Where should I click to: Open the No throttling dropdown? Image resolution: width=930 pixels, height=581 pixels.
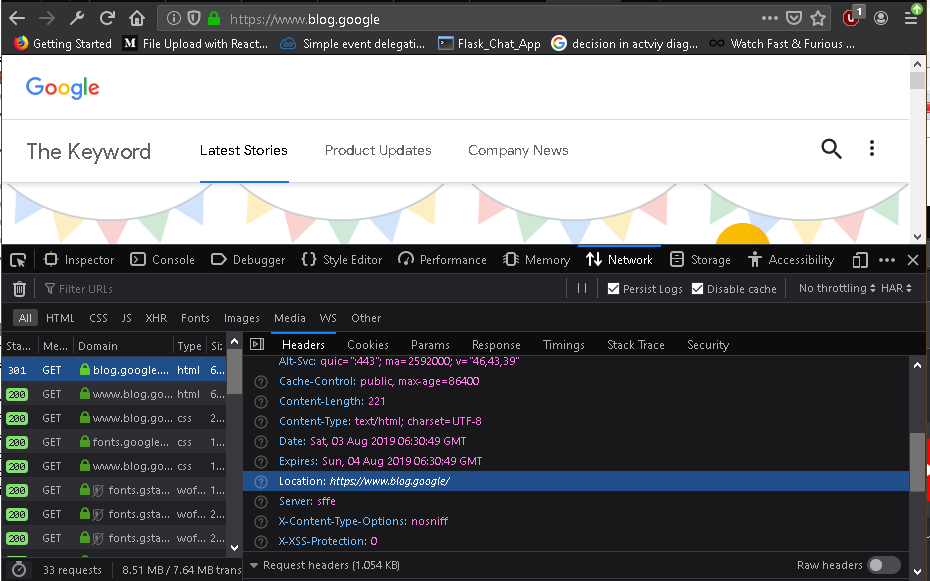pos(837,288)
